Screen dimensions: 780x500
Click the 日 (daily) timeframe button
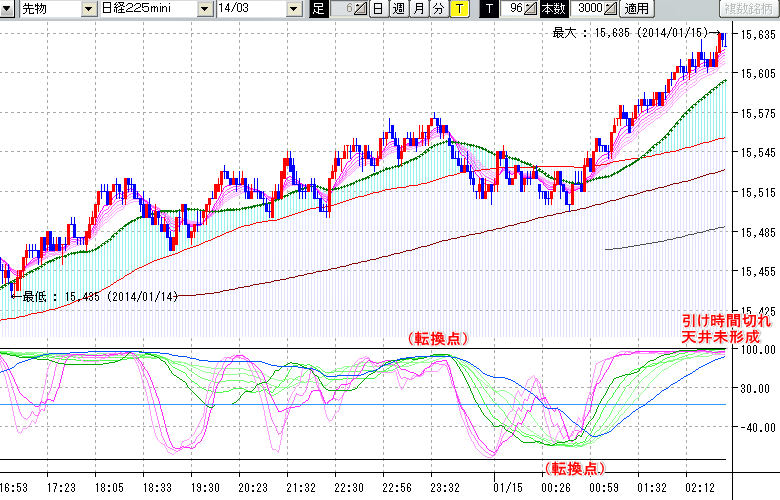pos(377,9)
